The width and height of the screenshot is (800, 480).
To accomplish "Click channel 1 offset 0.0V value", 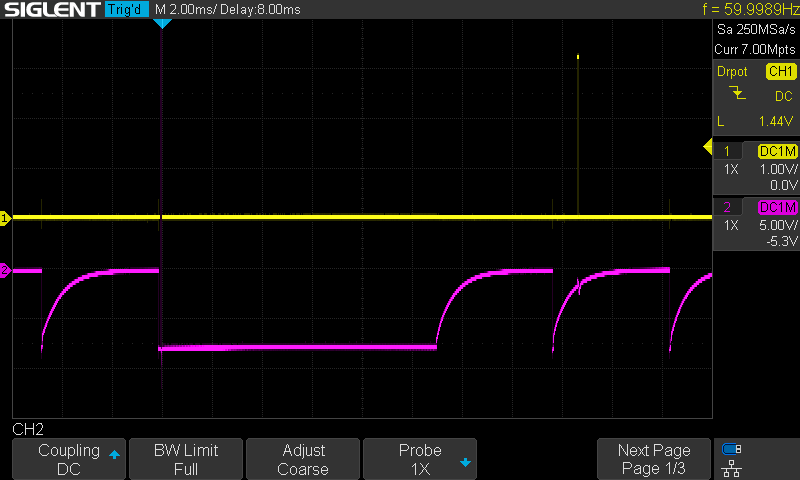I will click(x=784, y=185).
